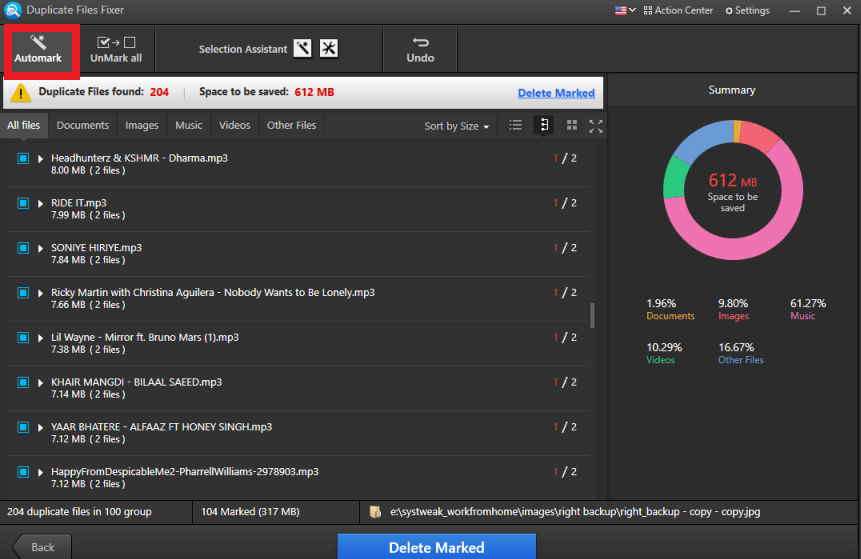Viewport: 861px width, 559px height.
Task: Expand the Headhunterz & KSHMR - Dharma.mp3 group
Action: coord(41,158)
